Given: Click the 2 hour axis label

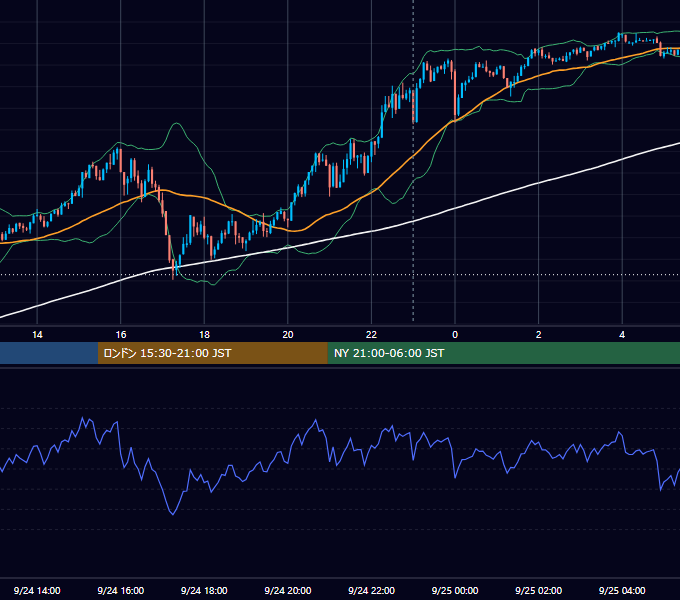Looking at the screenshot, I should (539, 335).
